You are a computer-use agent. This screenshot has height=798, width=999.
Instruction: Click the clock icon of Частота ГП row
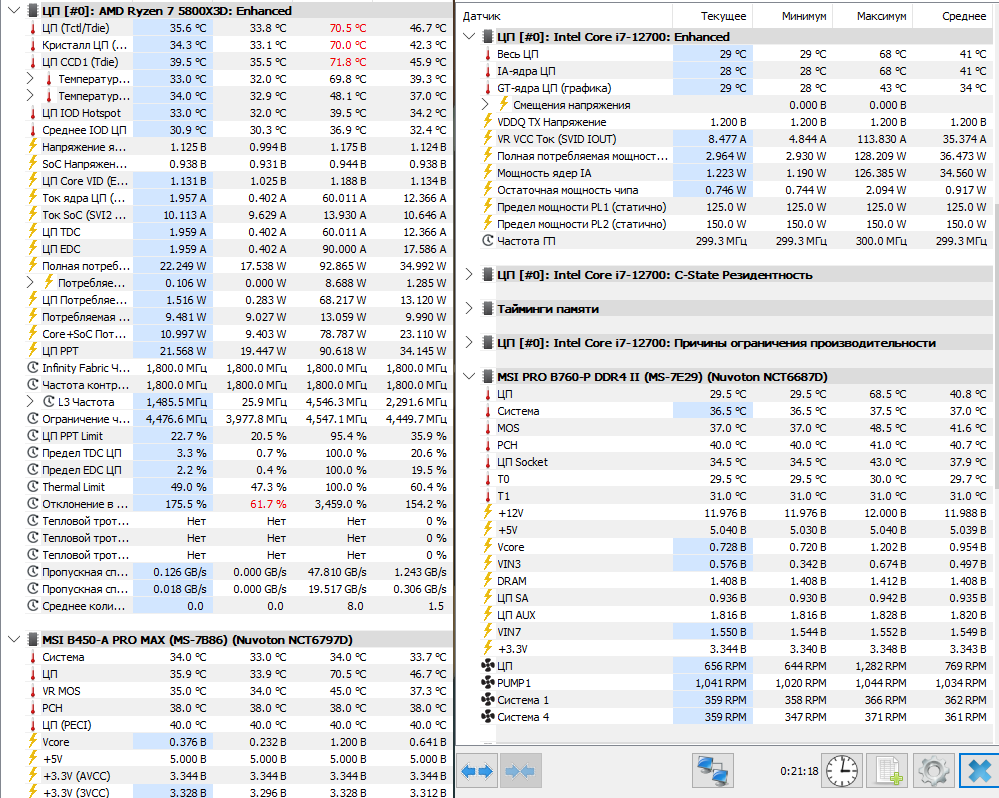(488, 241)
